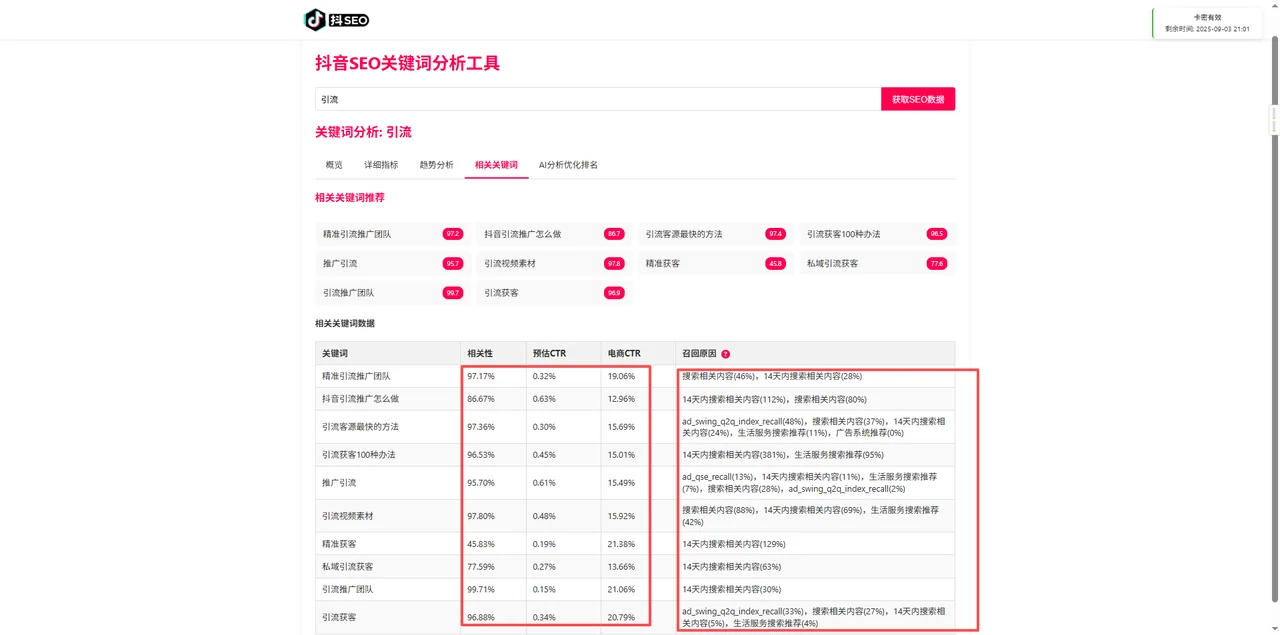The image size is (1280, 635).
Task: Select the 趋势分析 tab
Action: pyautogui.click(x=436, y=165)
